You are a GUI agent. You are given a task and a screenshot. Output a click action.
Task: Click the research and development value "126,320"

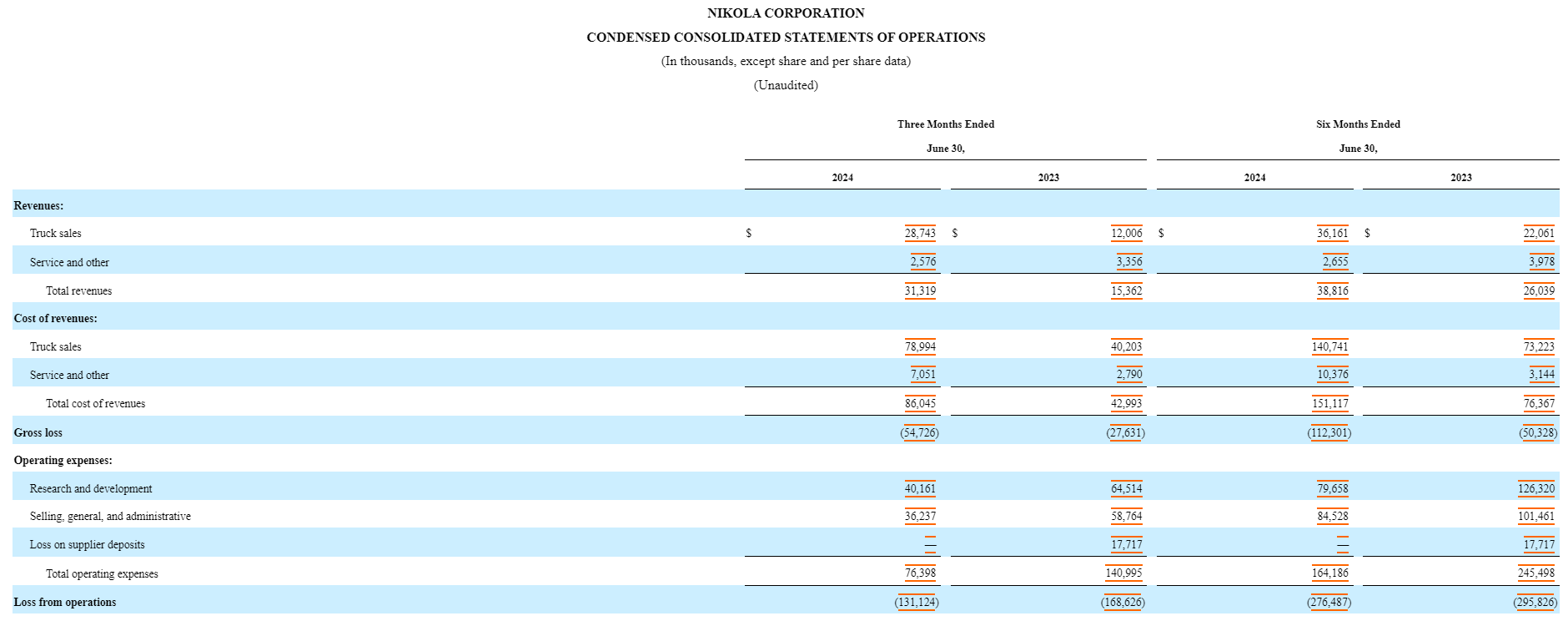tap(1536, 489)
